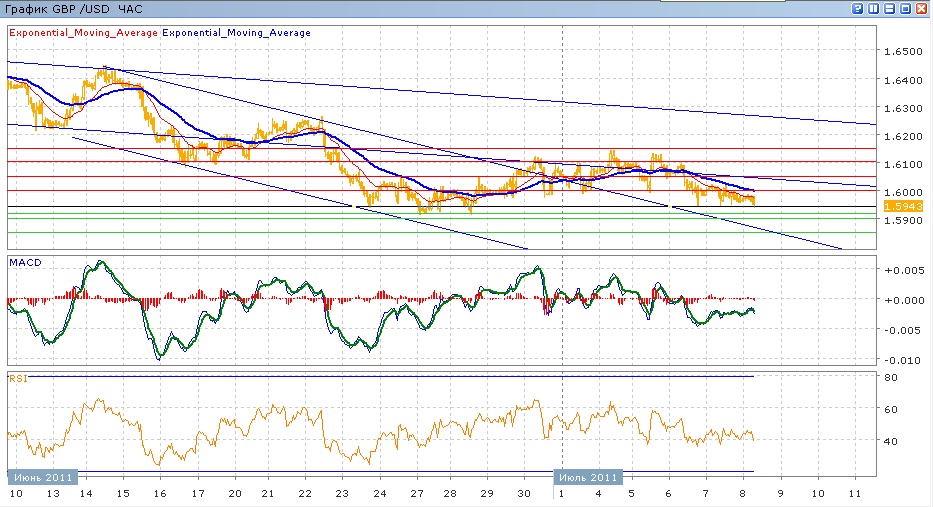Select the blue Exponential_Moving_Average legend label
This screenshot has width=933, height=507.
point(236,33)
